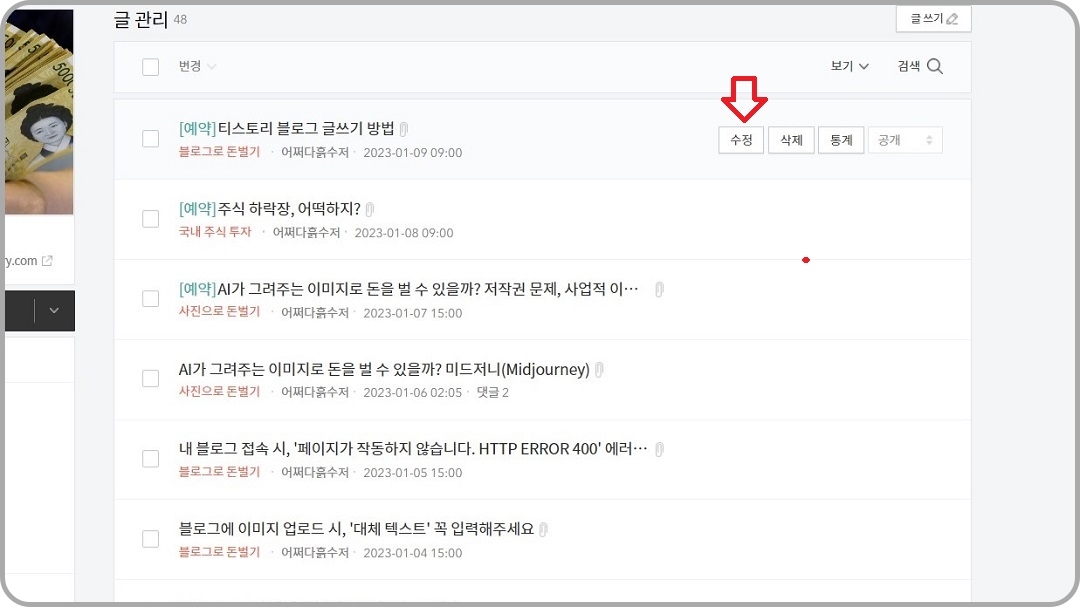Click the 통계 statistics button
Screen dimensions: 1080x607
[841, 140]
